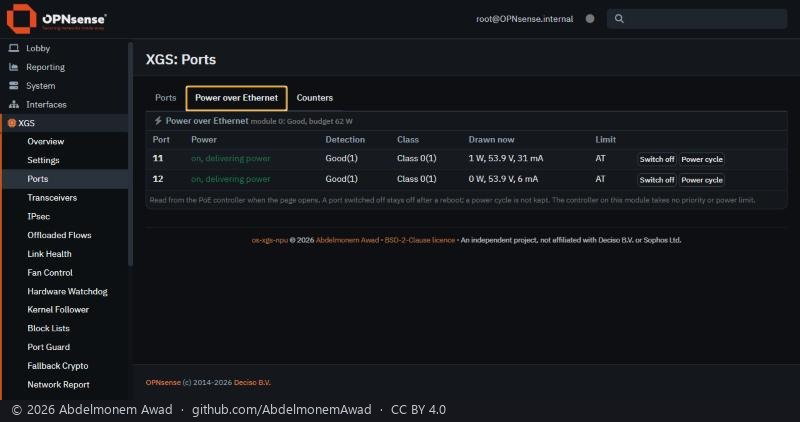Click 'on, delivering power' for port 11
Image resolution: width=800 pixels, height=422 pixels.
231,158
